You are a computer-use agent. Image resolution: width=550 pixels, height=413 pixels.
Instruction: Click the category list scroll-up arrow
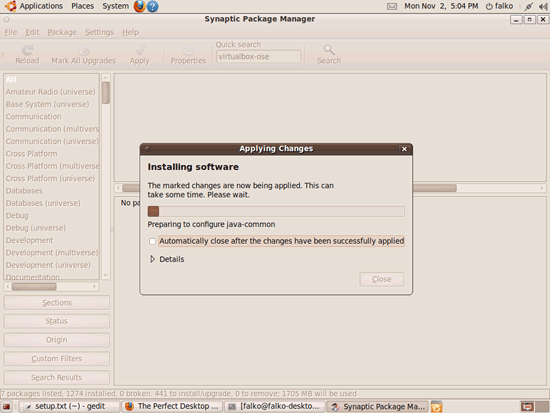pos(106,78)
